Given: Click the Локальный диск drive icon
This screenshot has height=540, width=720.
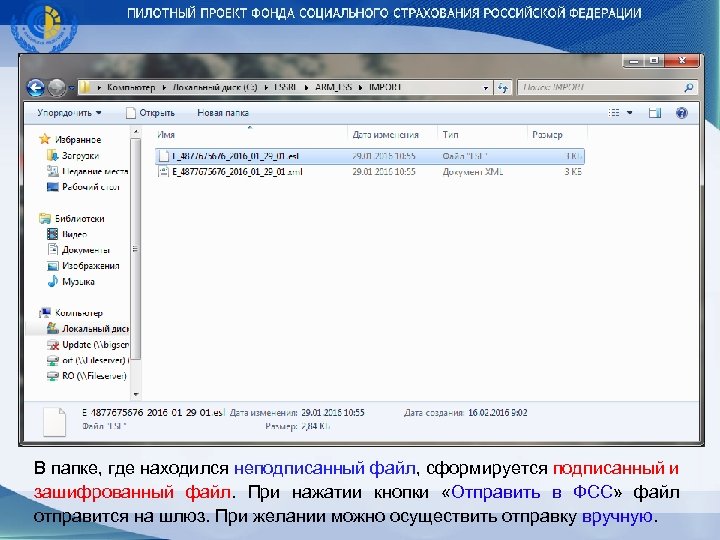Looking at the screenshot, I should (53, 328).
